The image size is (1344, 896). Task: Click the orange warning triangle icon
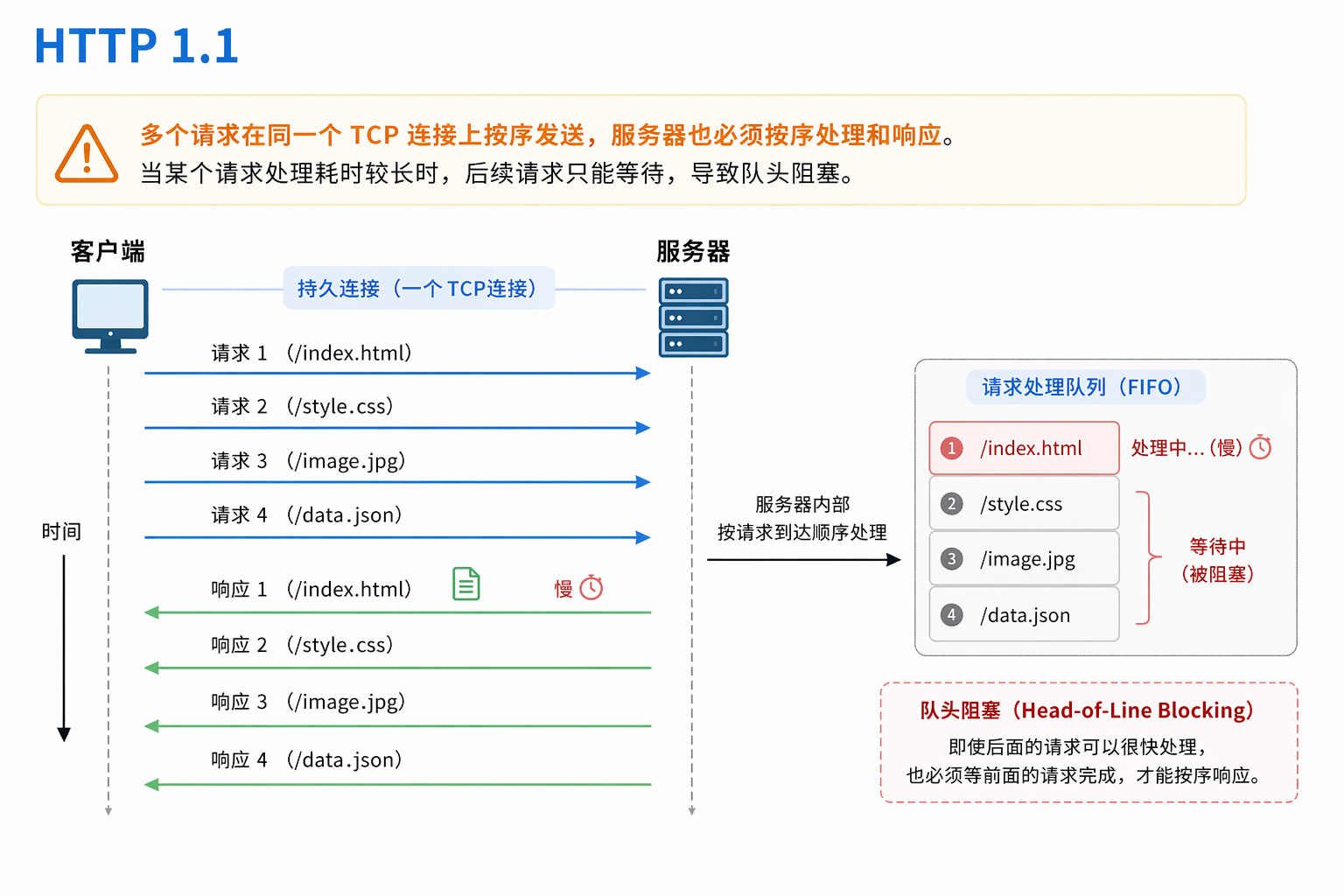pos(87,154)
